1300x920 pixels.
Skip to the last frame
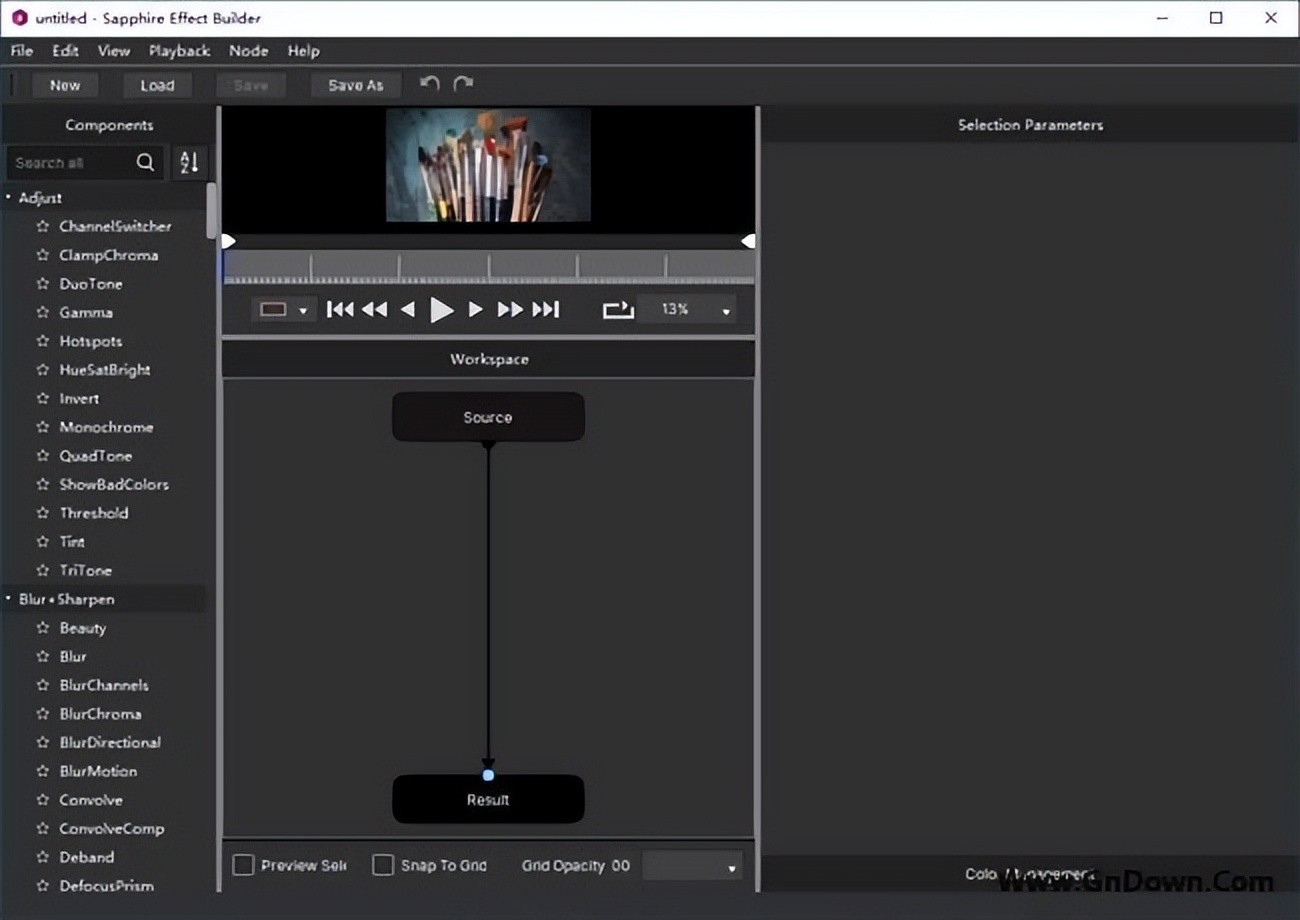(546, 310)
